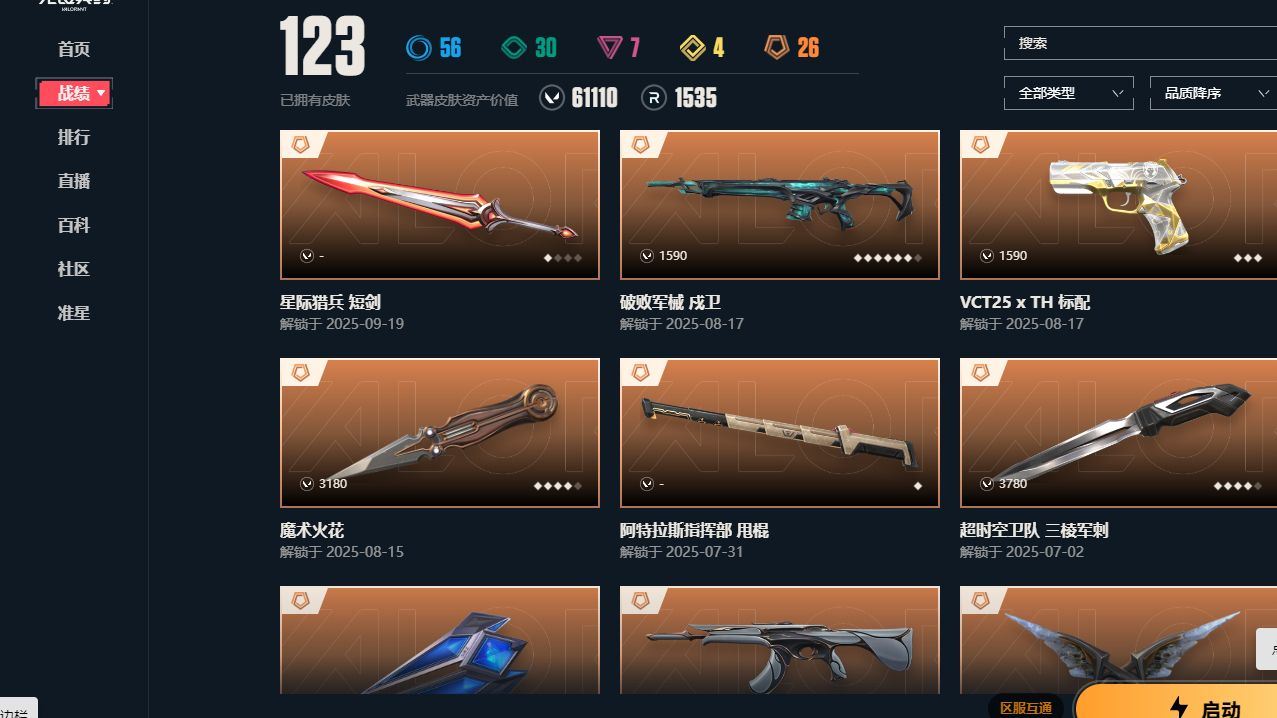Click the pink Premium-tier triangle icon showing 7
This screenshot has height=718, width=1277.
[610, 47]
